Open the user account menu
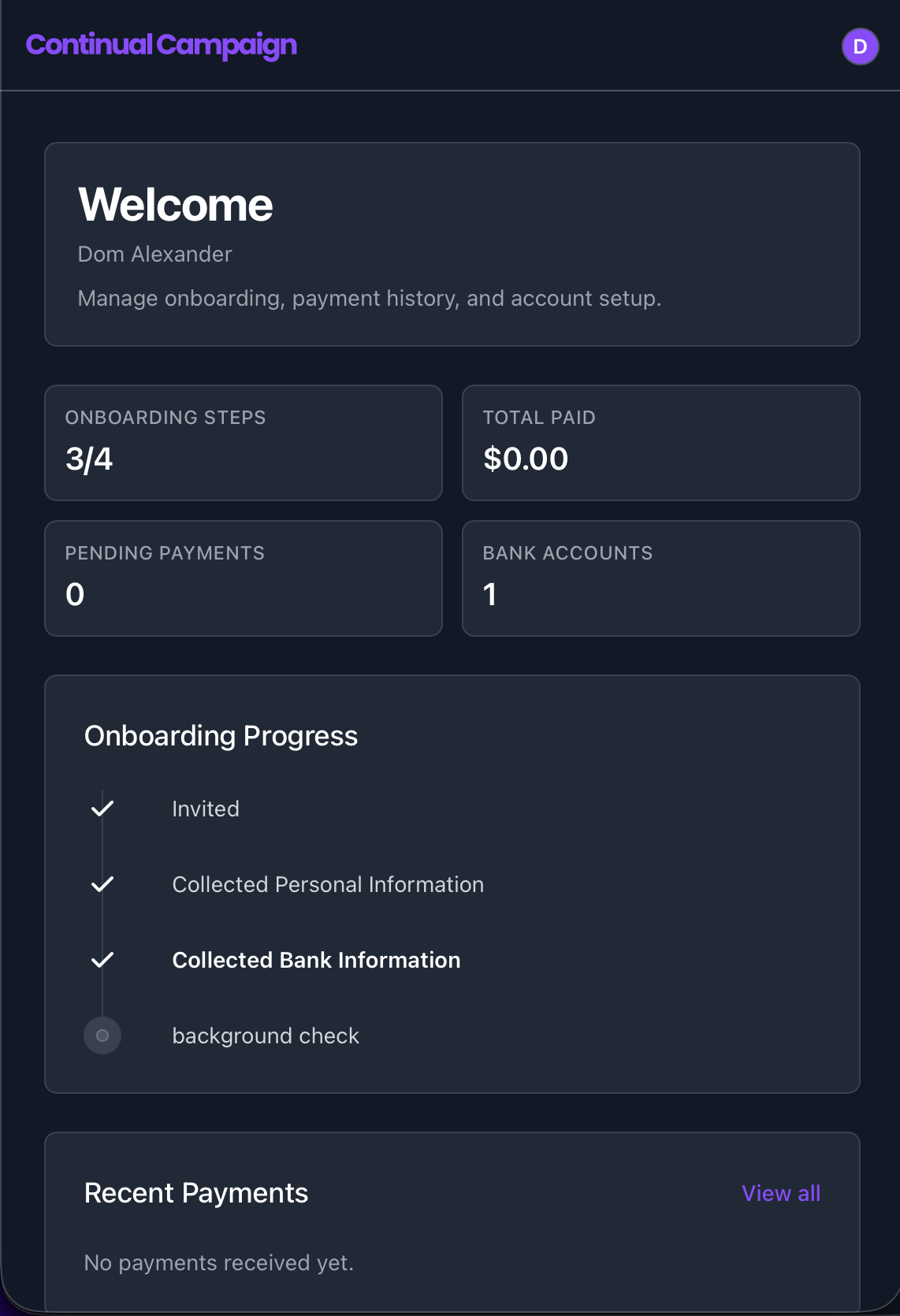Image resolution: width=900 pixels, height=1316 pixels. [859, 47]
